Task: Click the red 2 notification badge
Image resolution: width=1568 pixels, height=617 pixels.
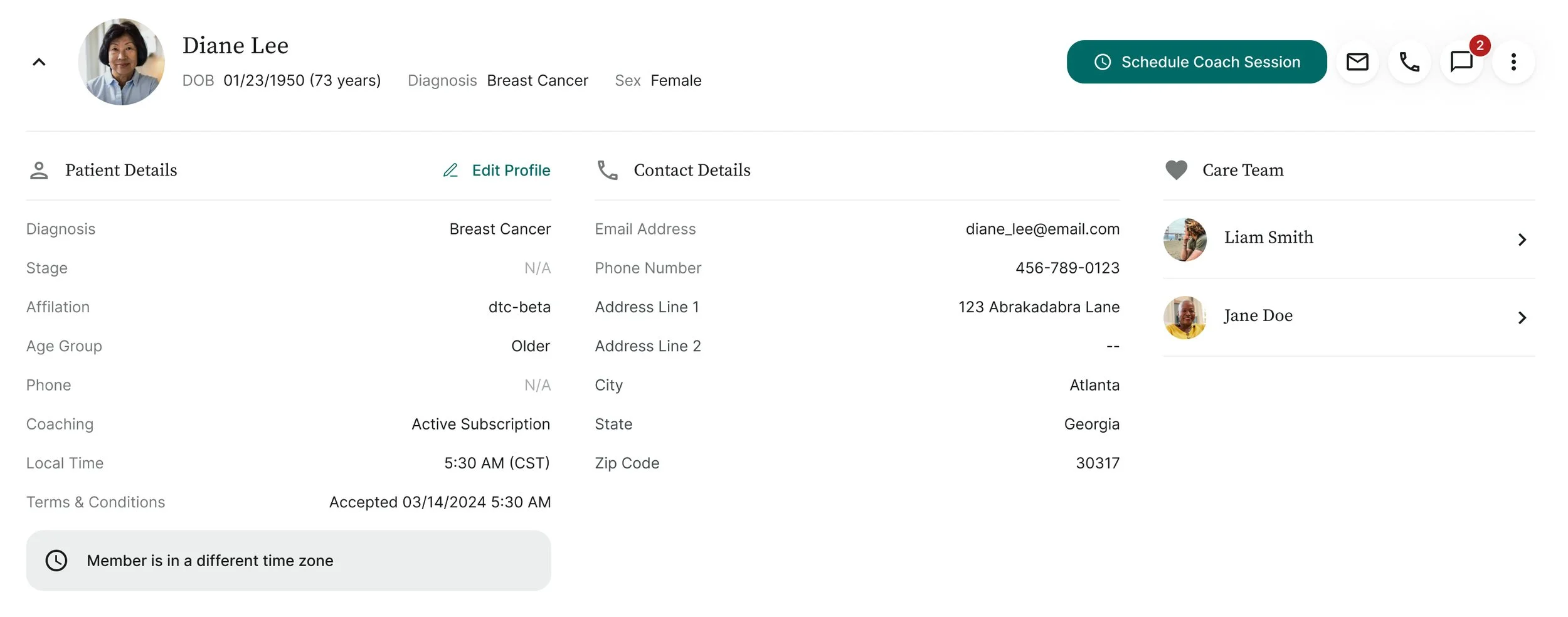Action: (x=1480, y=46)
